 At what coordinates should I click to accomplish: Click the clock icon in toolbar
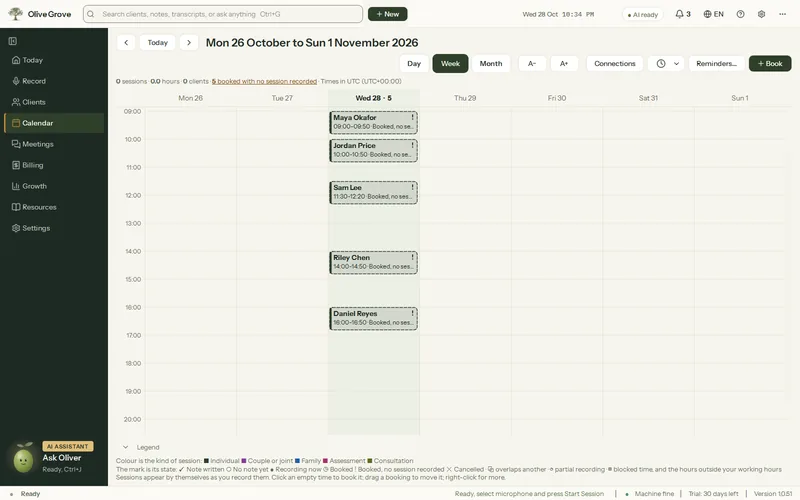(661, 64)
